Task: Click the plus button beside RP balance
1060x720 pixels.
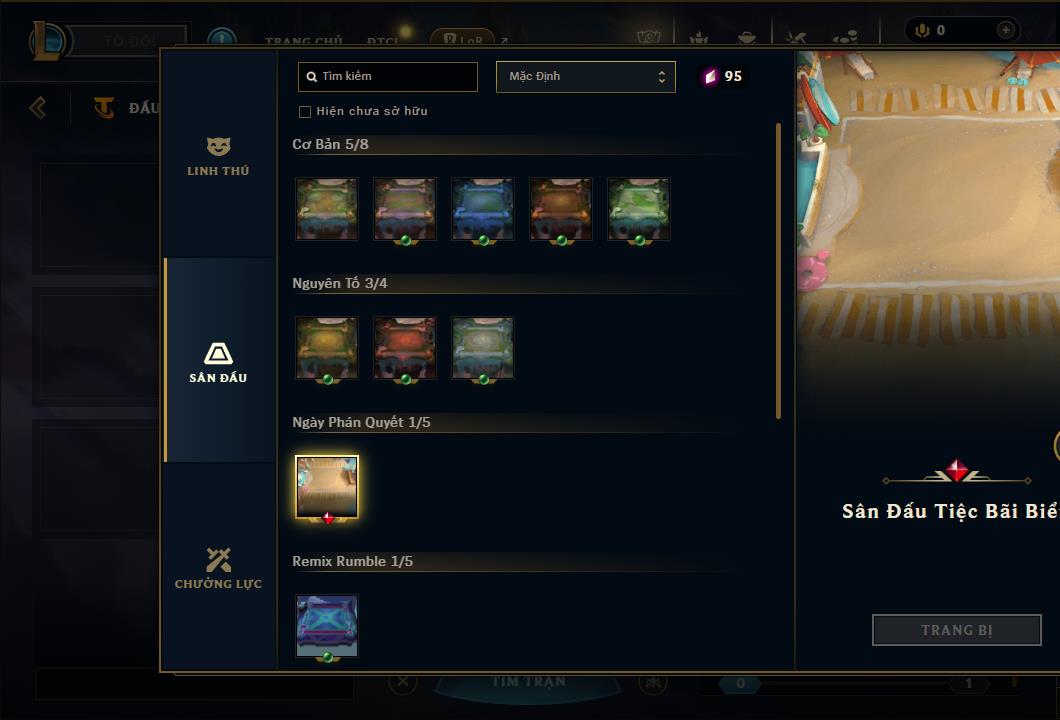Action: pyautogui.click(x=1005, y=30)
